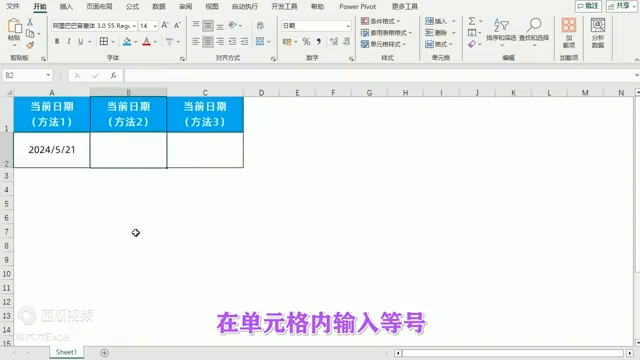640x360 pixels.
Task: Select Sheet1 tab
Action: coord(66,352)
